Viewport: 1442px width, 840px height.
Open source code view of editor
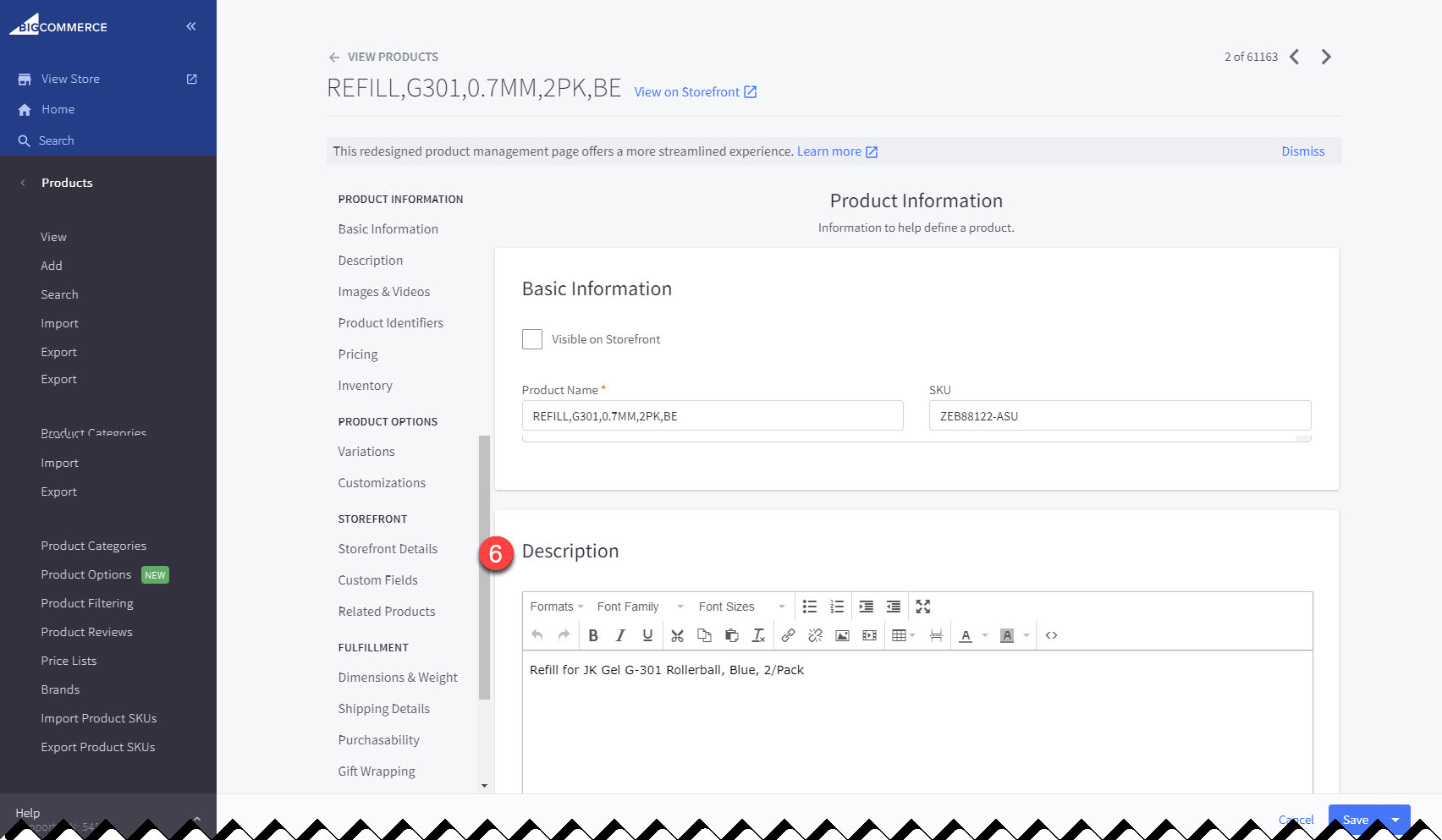[1051, 635]
